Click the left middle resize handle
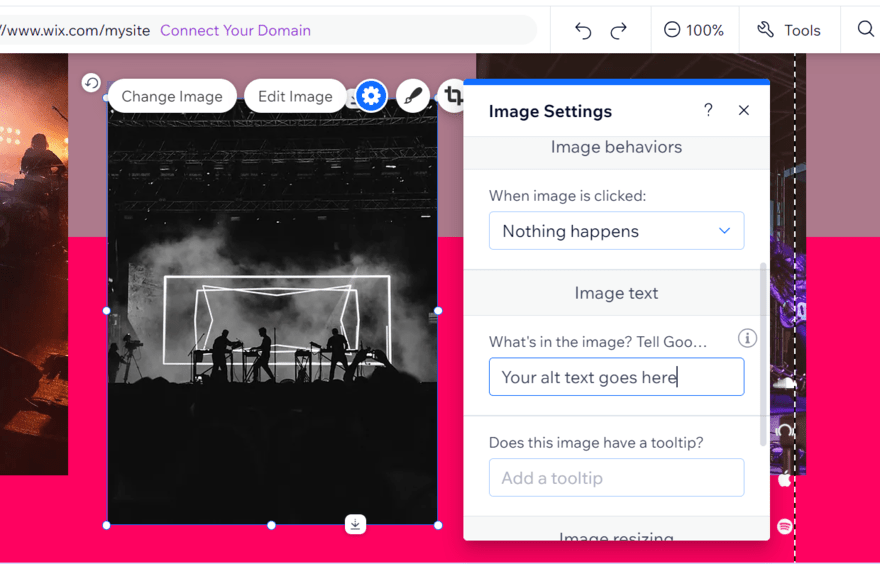 (x=107, y=311)
